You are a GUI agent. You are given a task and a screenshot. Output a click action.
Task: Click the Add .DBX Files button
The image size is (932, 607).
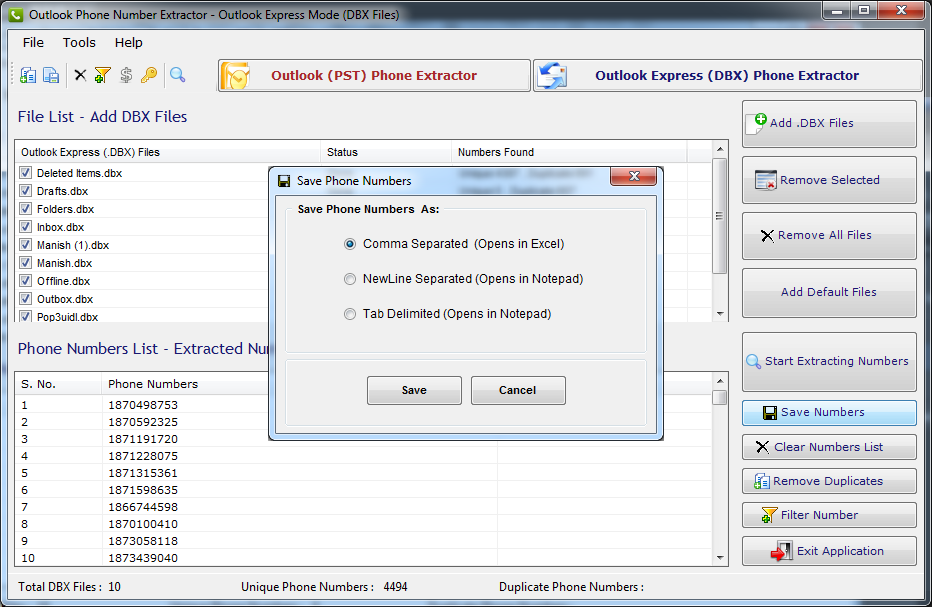829,124
